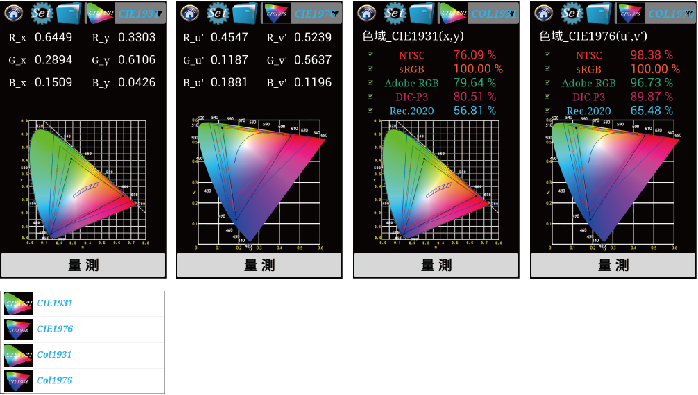The height and width of the screenshot is (395, 698).
Task: Choose CIE1976 from the mode list
Action: pyautogui.click(x=84, y=329)
